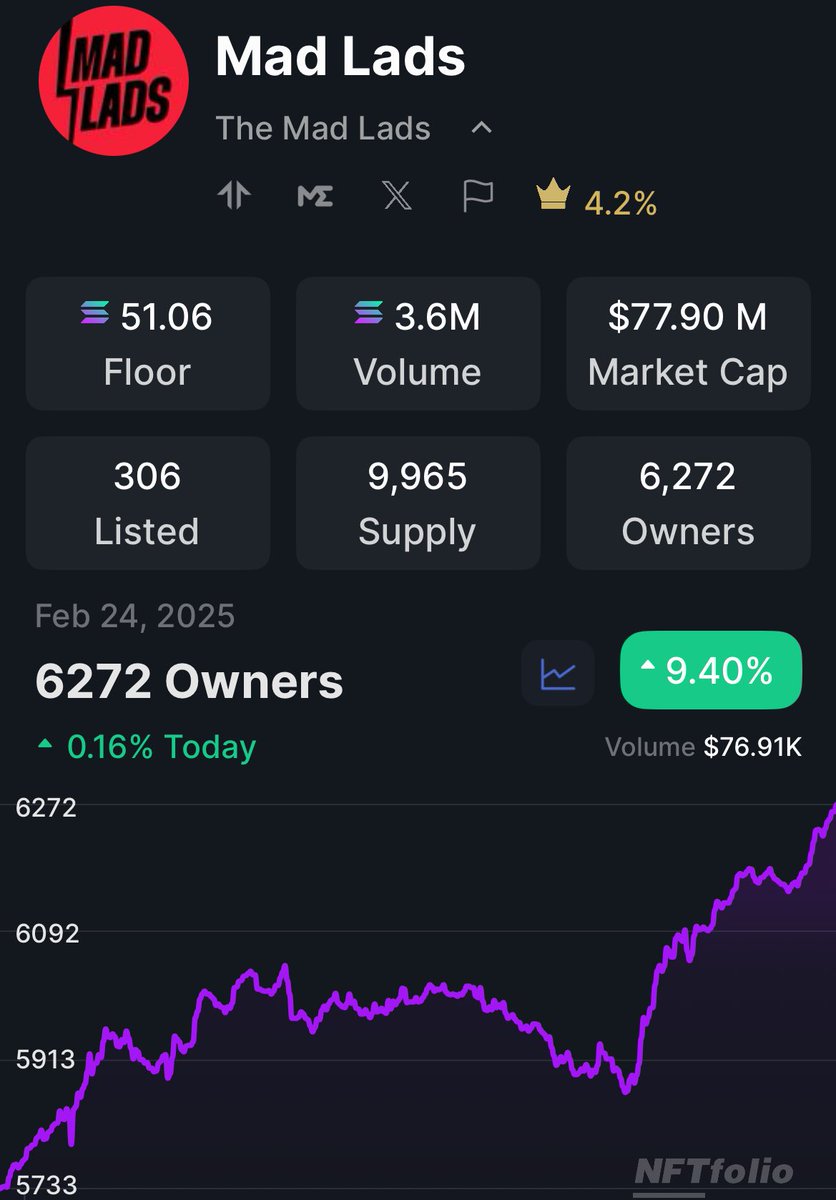
Task: Open the Volume 3.6M stat card
Action: coord(418,344)
